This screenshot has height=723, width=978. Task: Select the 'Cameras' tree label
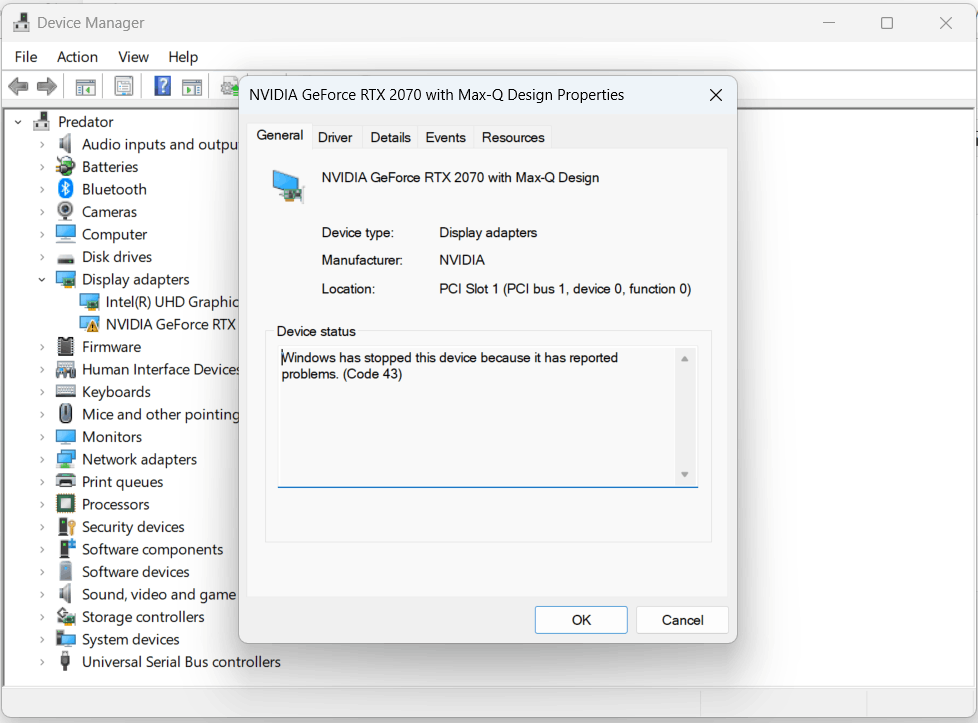(109, 211)
